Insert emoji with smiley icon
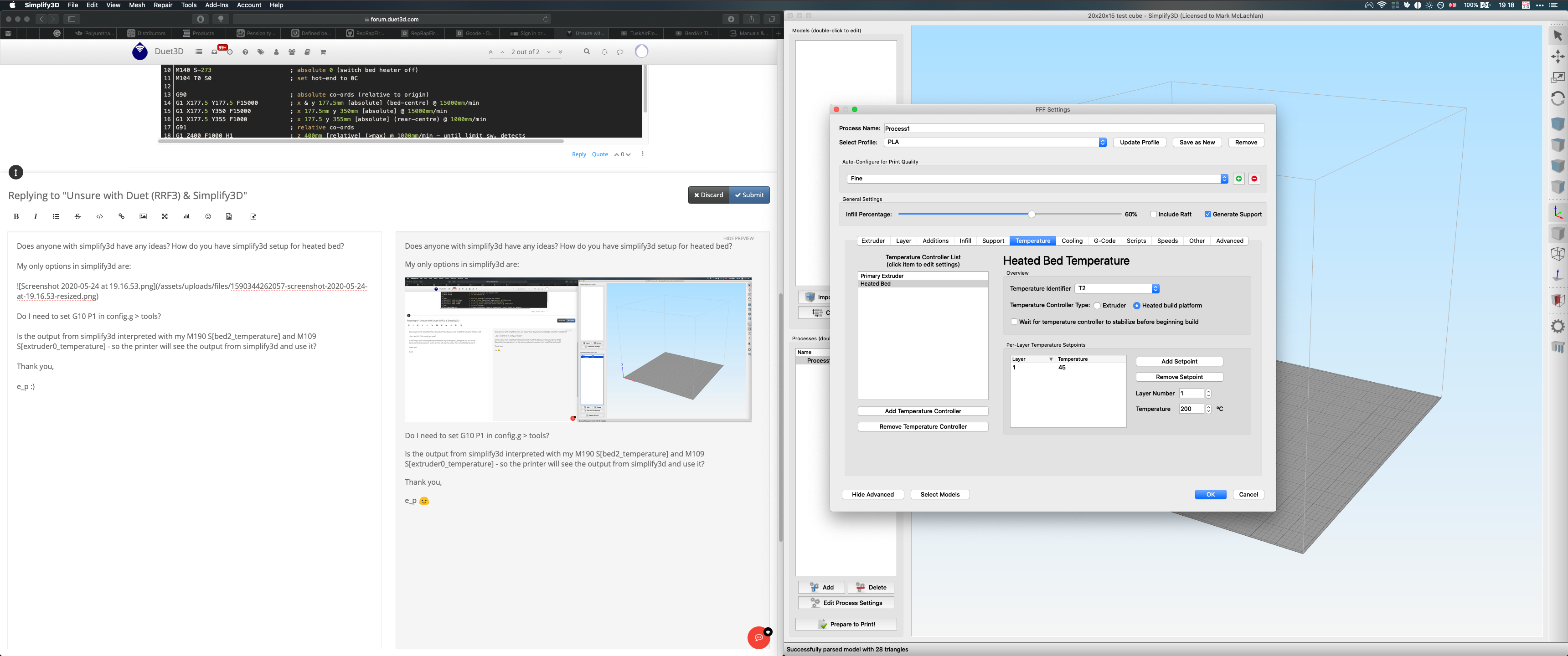This screenshot has height=656, width=1568. (208, 217)
